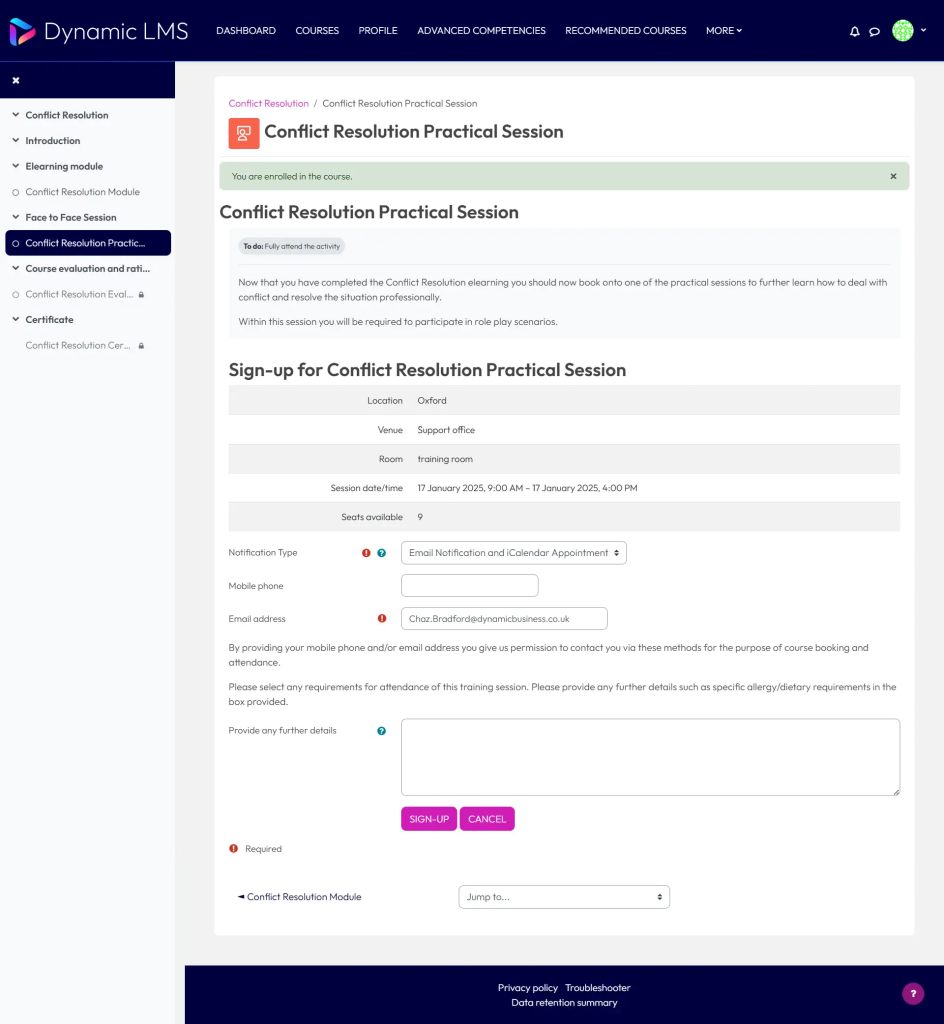Collapse the Course evaluation and rating chevron
The width and height of the screenshot is (944, 1024).
pyautogui.click(x=16, y=268)
